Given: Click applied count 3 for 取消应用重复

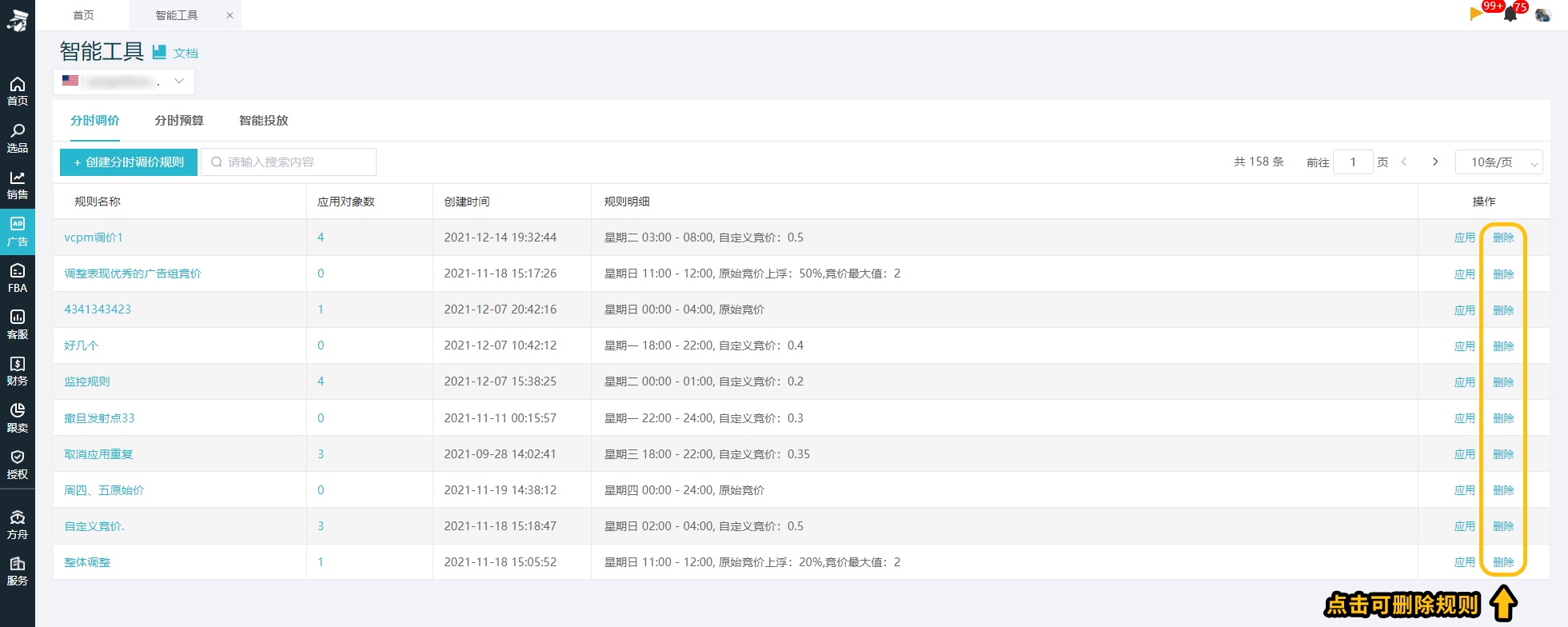Looking at the screenshot, I should click(321, 454).
